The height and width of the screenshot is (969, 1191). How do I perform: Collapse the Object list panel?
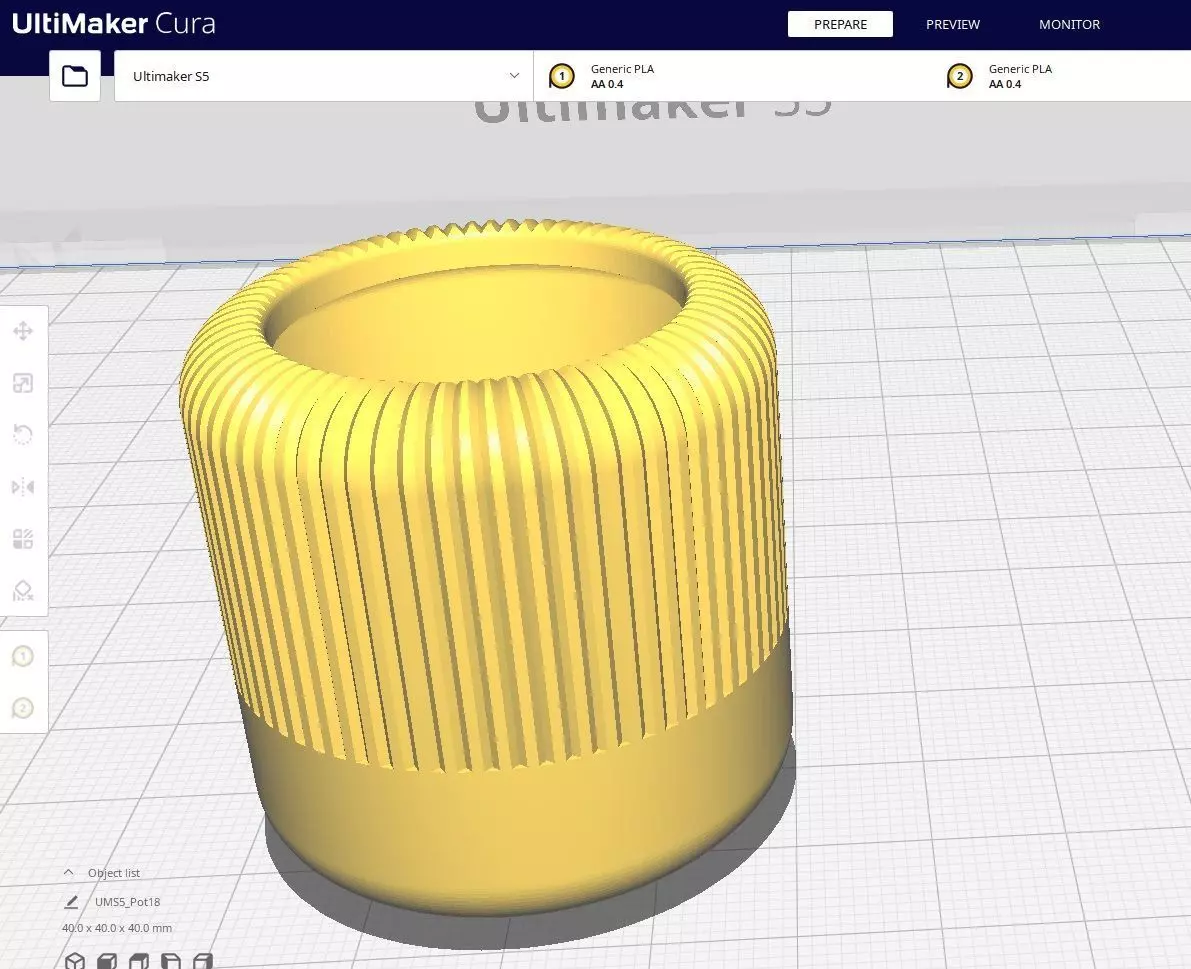pyautogui.click(x=68, y=873)
